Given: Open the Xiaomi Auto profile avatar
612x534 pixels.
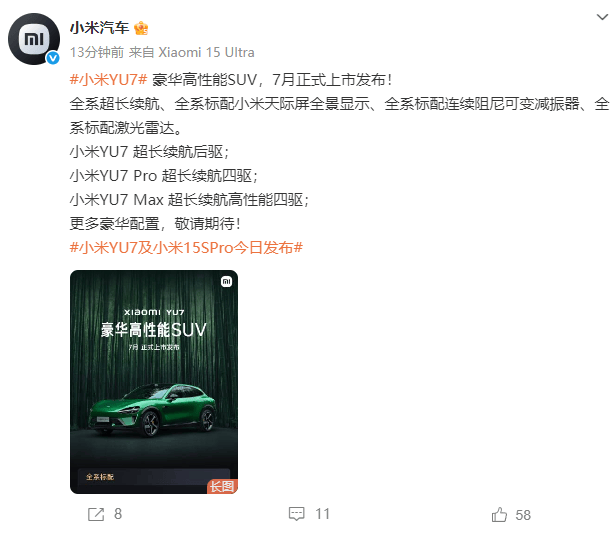Looking at the screenshot, I should pos(34,39).
